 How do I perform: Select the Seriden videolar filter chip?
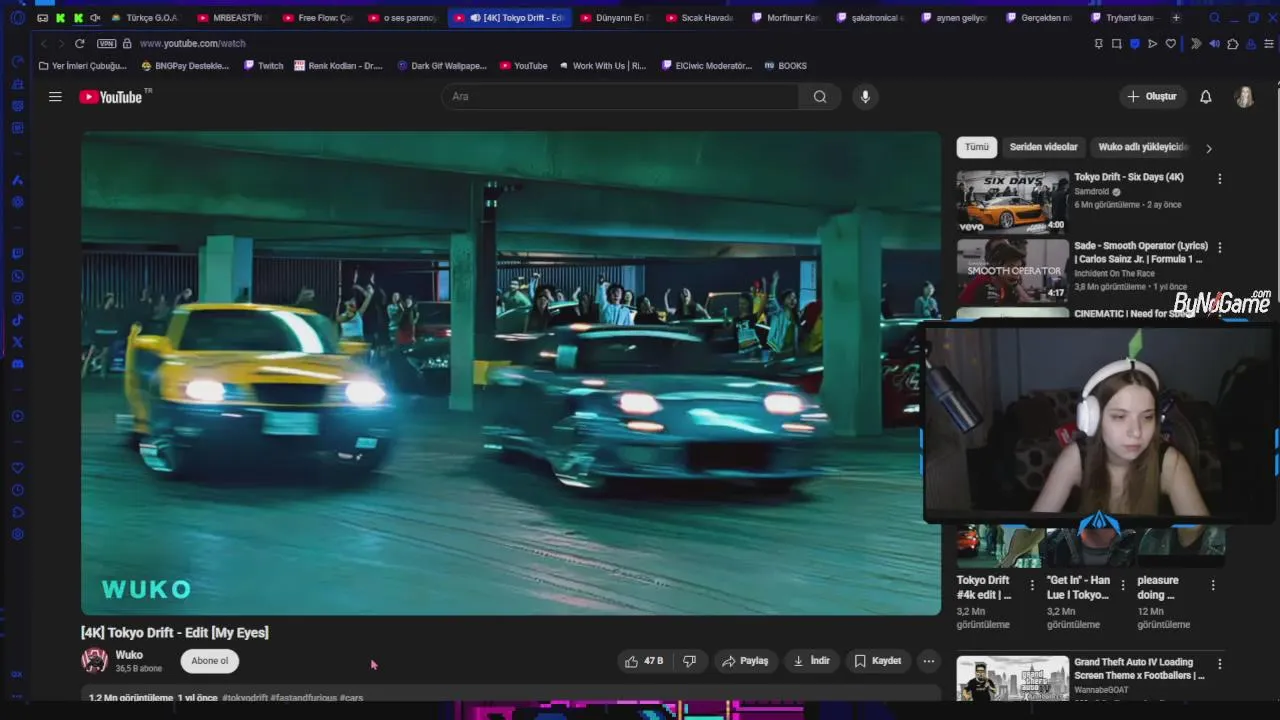click(1043, 147)
